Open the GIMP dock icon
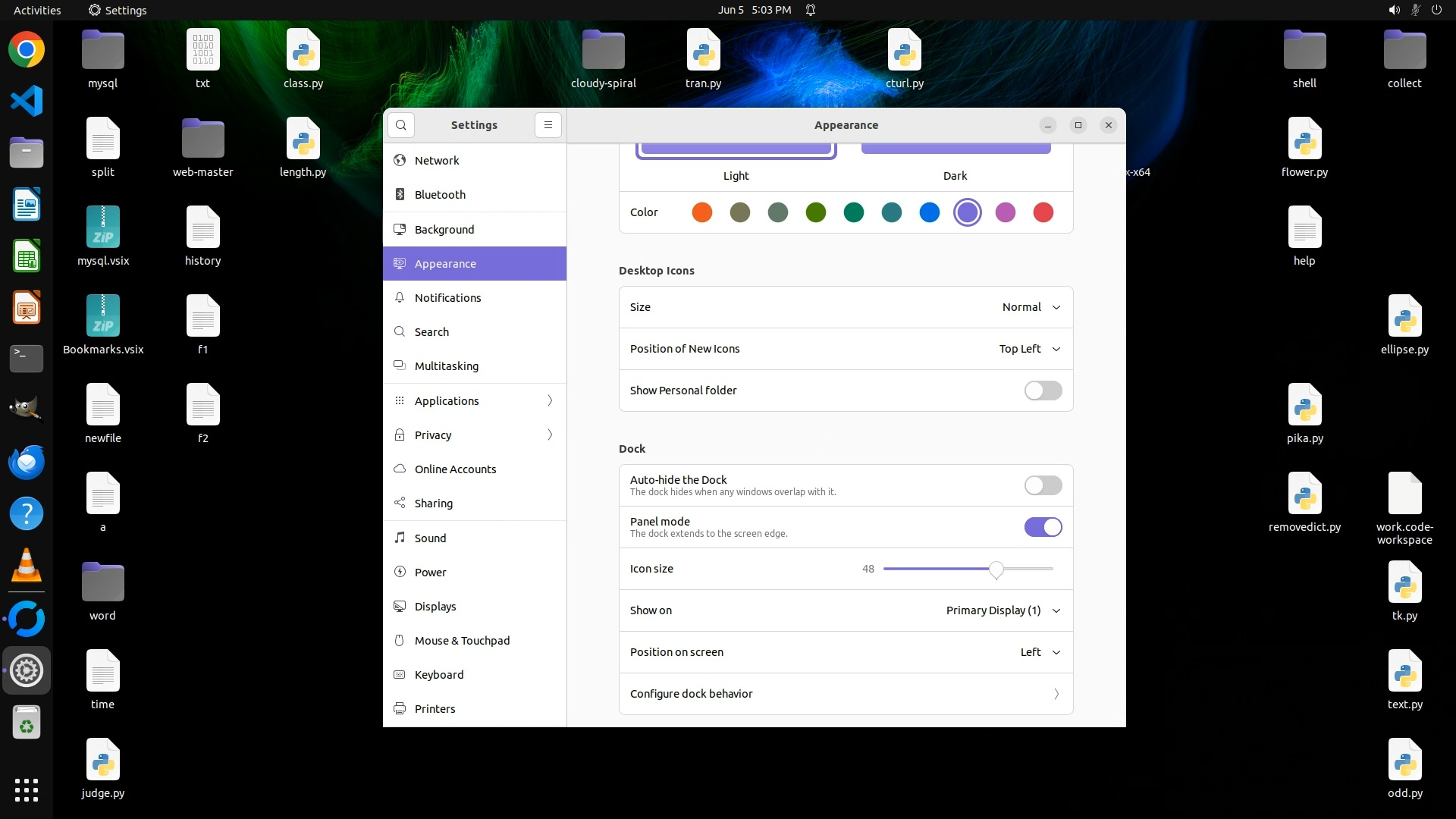 pos(27,409)
